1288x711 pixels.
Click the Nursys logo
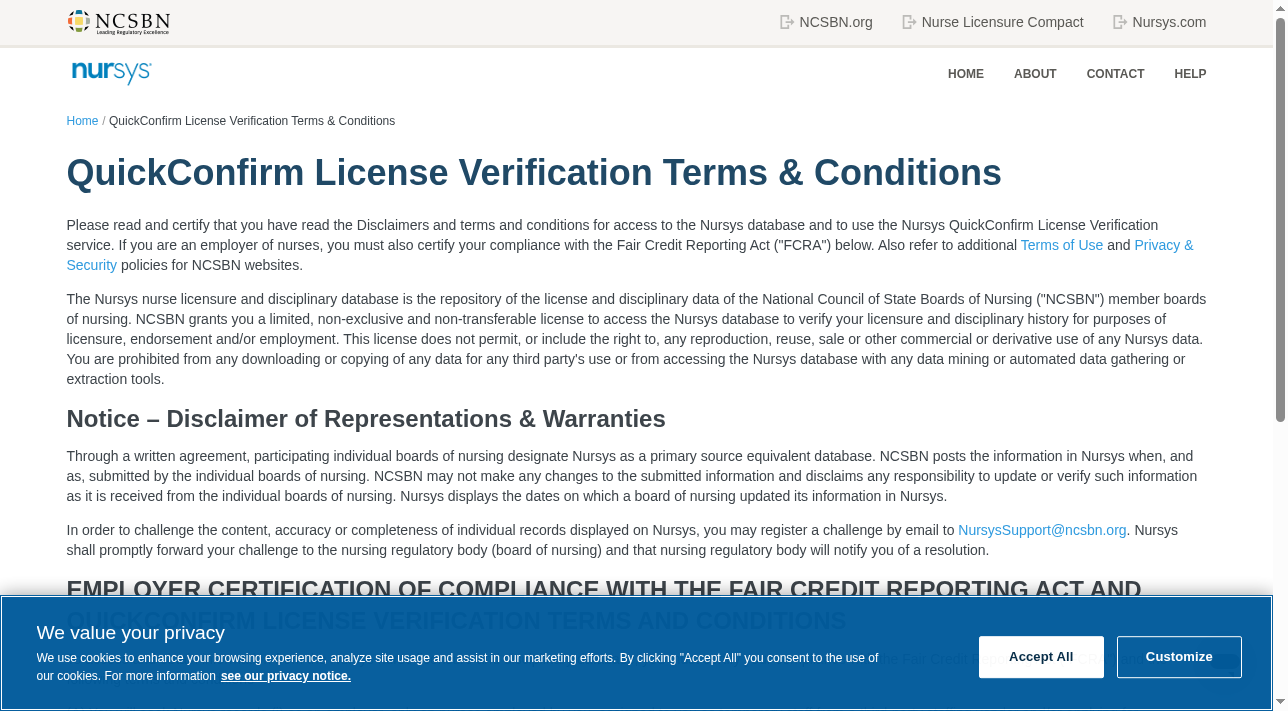point(112,72)
